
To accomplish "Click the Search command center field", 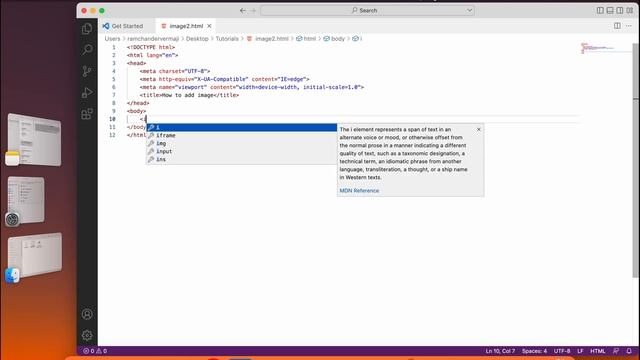I will (x=367, y=10).
